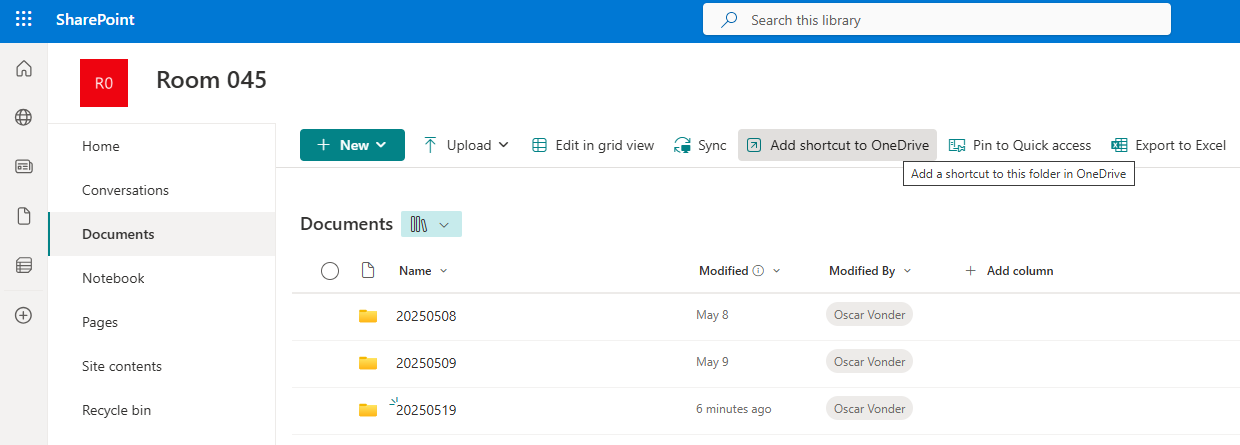Open the My files page icon
This screenshot has height=445, width=1240.
[24, 216]
